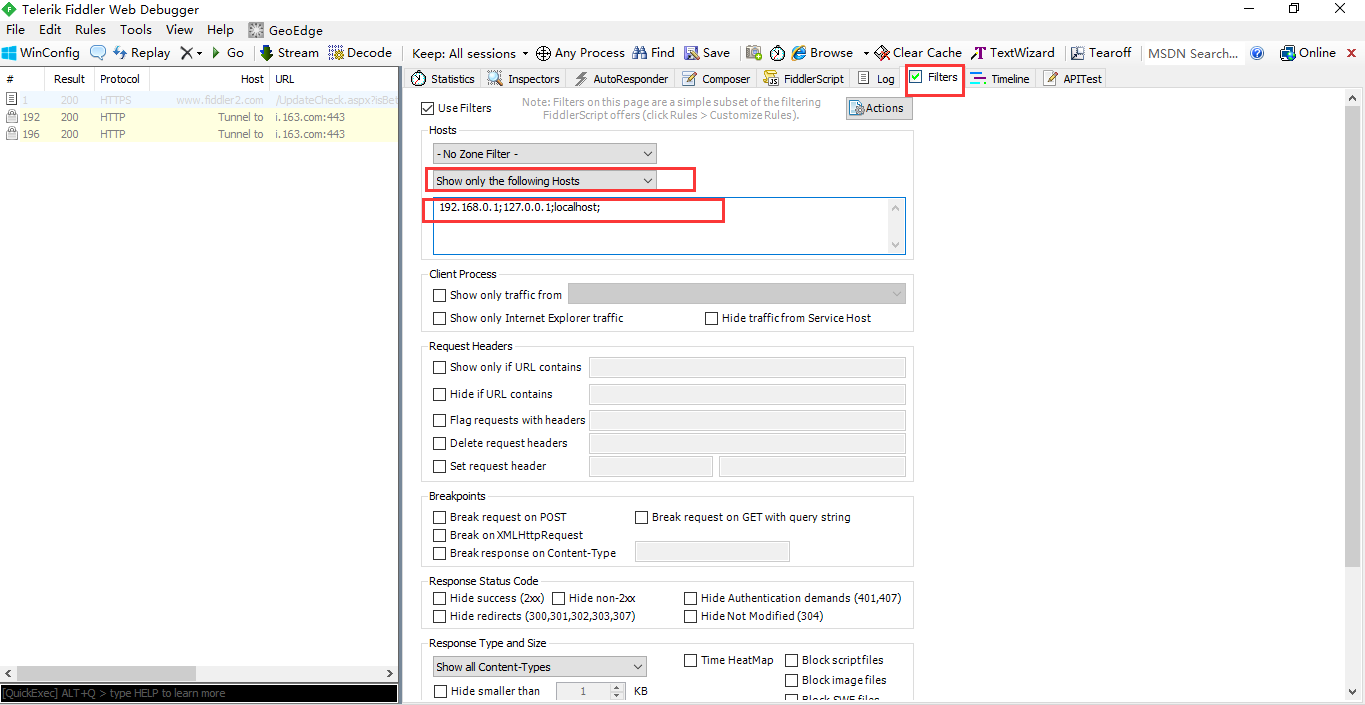Check Flag requests with headers
The height and width of the screenshot is (705, 1365).
click(439, 420)
